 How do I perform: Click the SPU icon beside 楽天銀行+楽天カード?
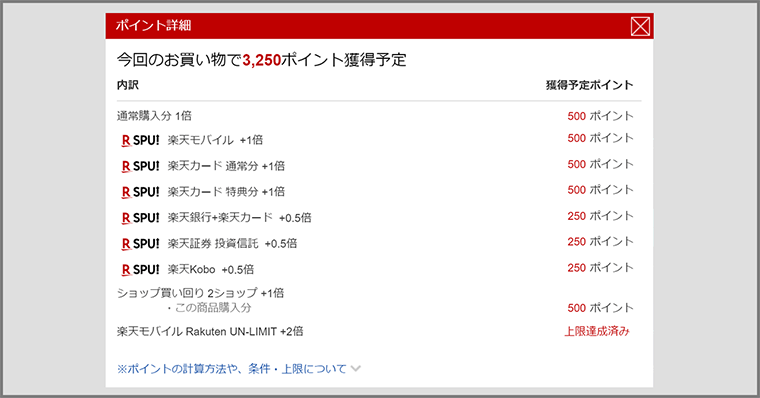[x=140, y=218]
